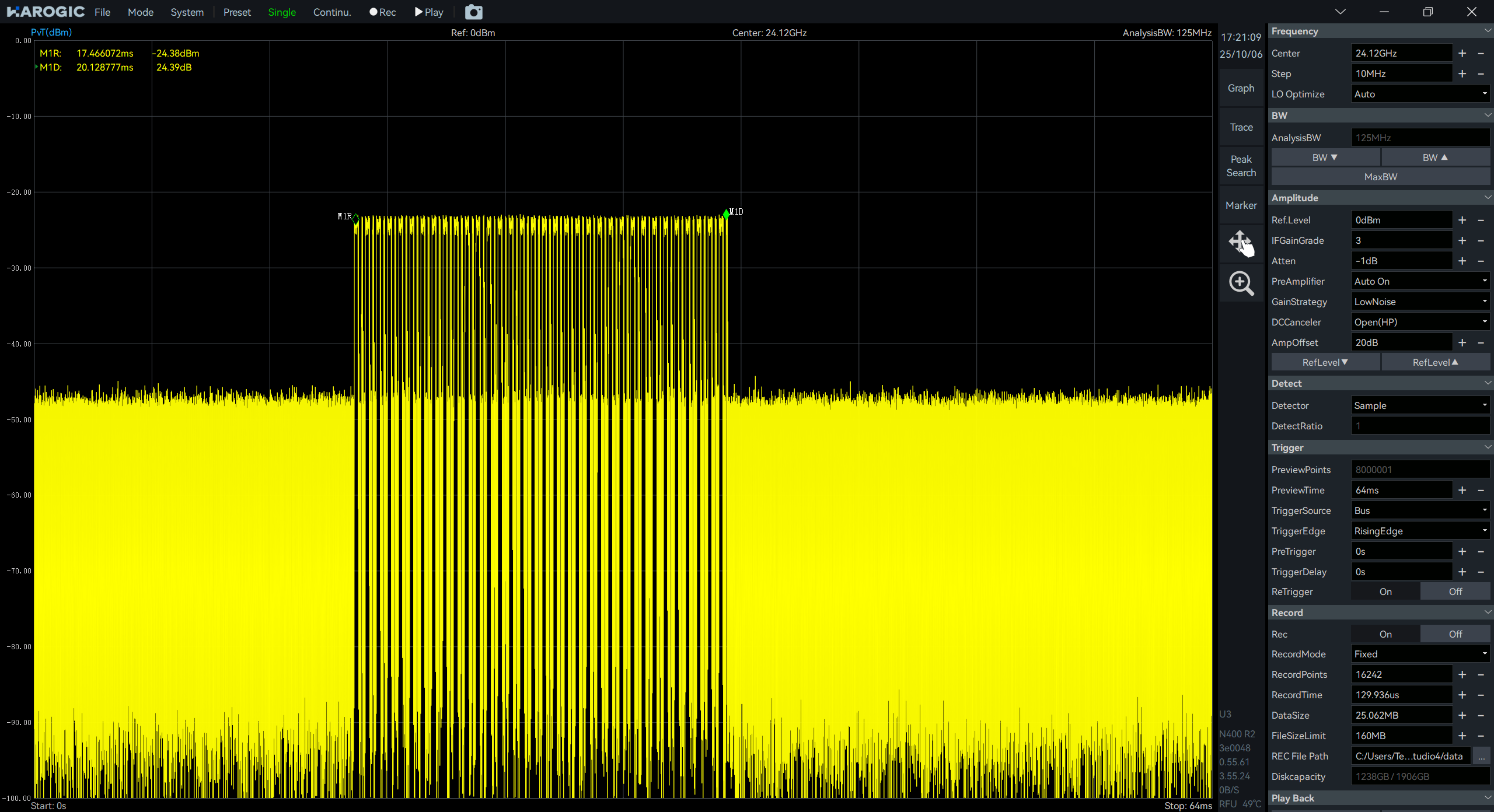Turn ReTrigger On
The height and width of the screenshot is (812, 1494).
pos(1385,591)
